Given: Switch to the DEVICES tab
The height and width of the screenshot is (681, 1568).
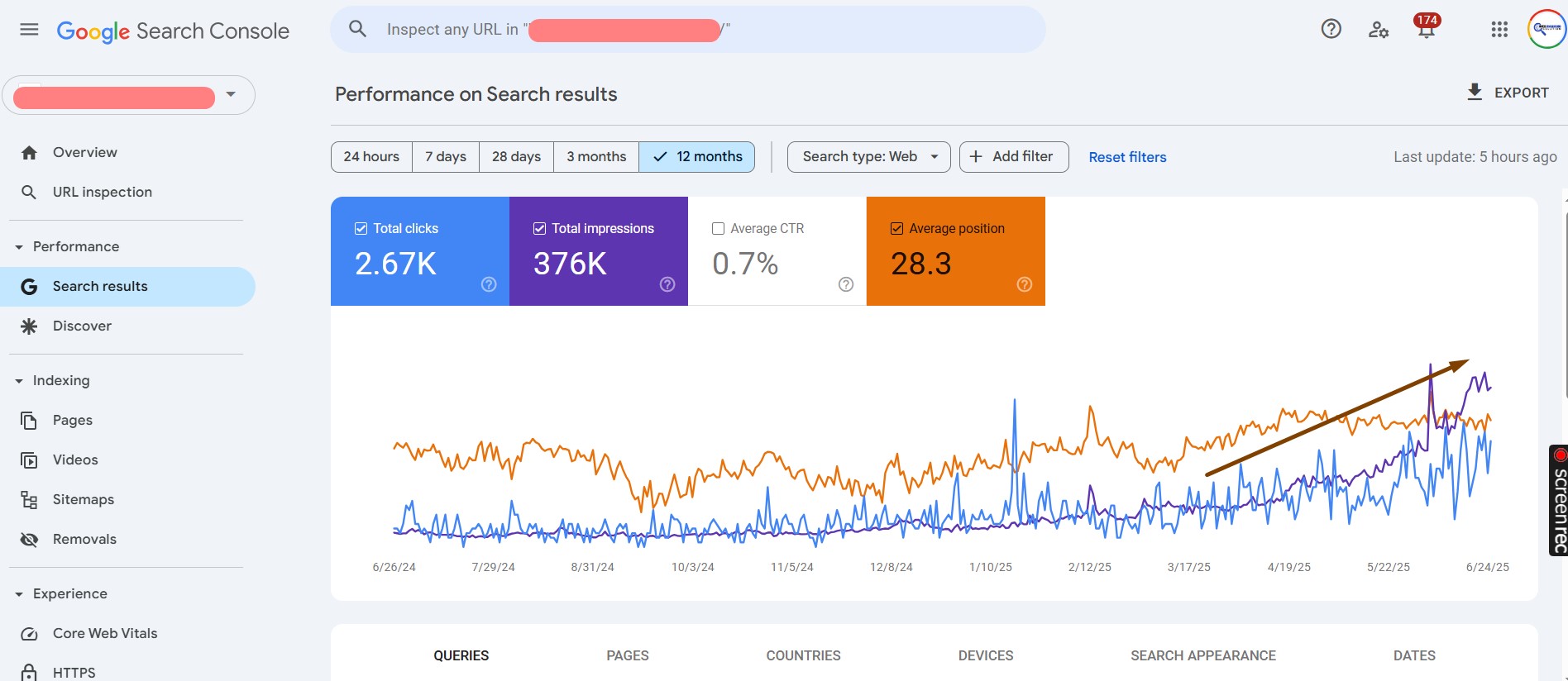Looking at the screenshot, I should (986, 655).
